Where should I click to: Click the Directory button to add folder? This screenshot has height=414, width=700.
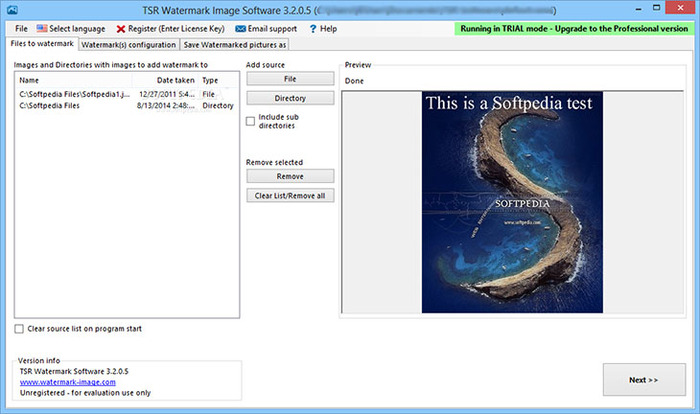290,98
